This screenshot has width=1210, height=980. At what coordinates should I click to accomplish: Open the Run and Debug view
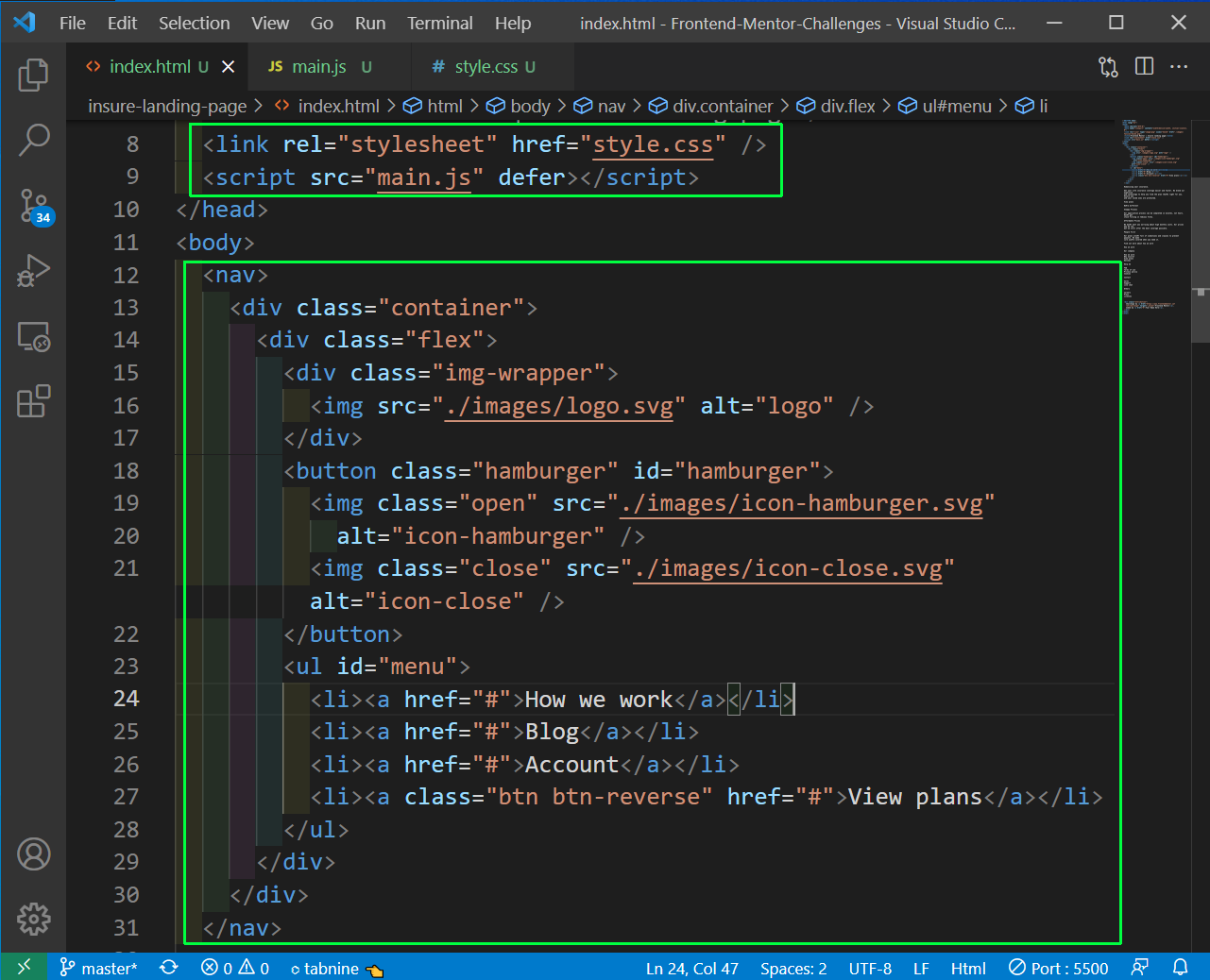tap(33, 272)
